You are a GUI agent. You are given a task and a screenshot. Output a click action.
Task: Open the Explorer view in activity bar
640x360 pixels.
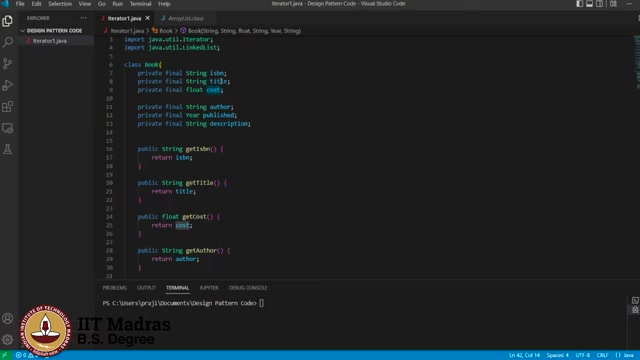click(7, 21)
